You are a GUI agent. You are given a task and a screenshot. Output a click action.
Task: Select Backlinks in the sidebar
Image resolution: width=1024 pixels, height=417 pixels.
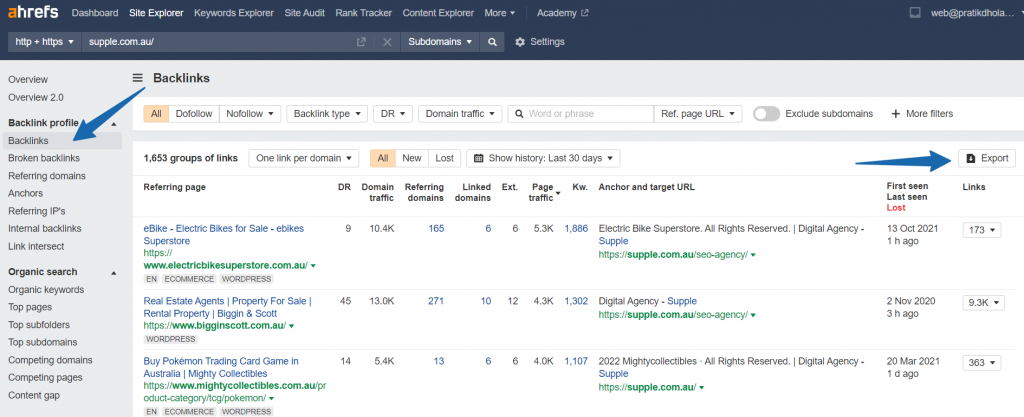coord(62,140)
